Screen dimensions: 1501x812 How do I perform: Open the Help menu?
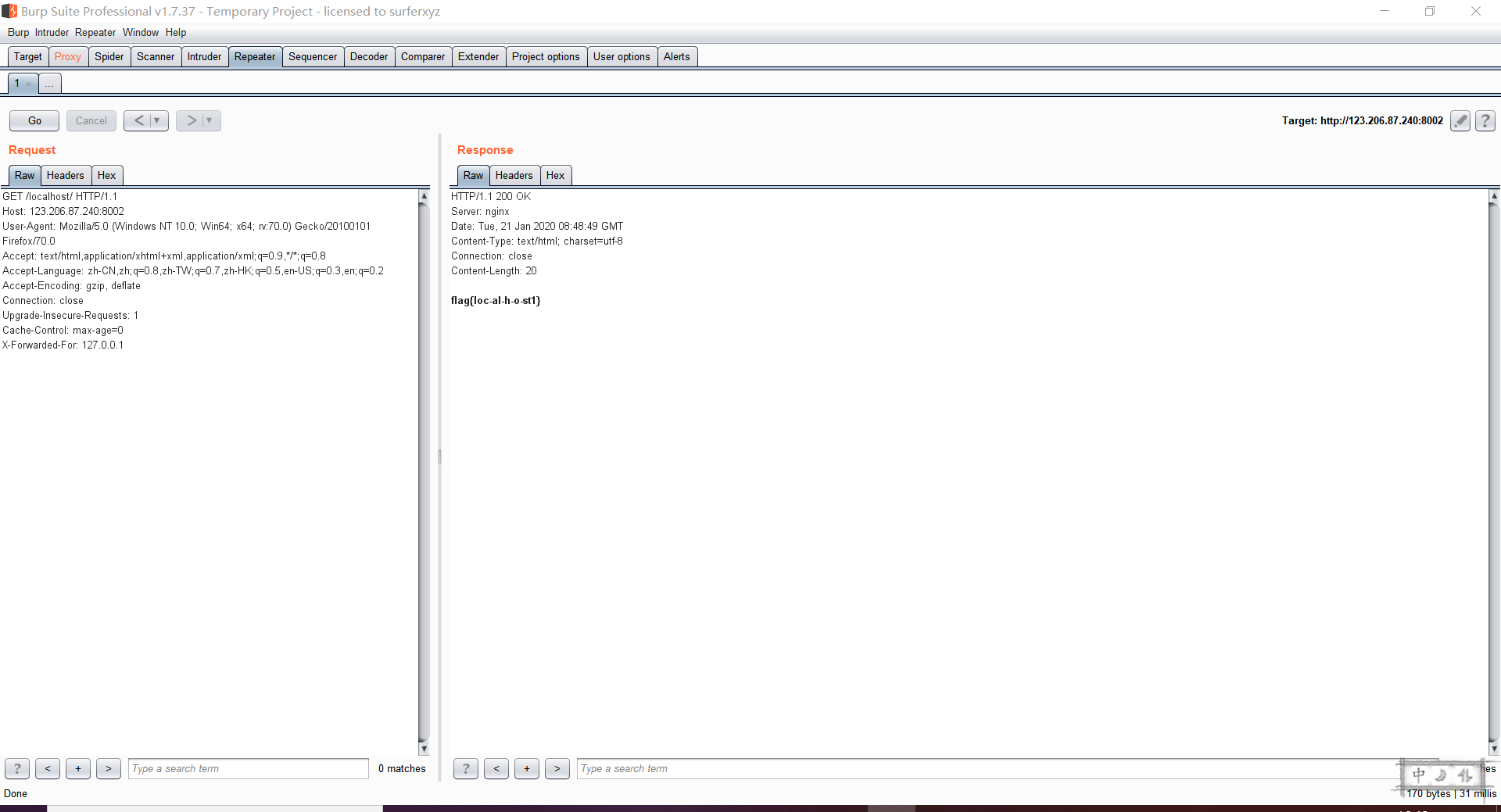[x=176, y=32]
